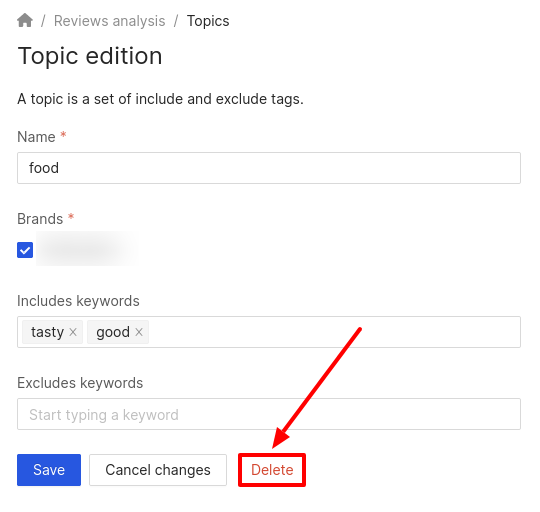Image resolution: width=540 pixels, height=512 pixels.
Task: Click the blurred brand name label
Action: click(86, 249)
